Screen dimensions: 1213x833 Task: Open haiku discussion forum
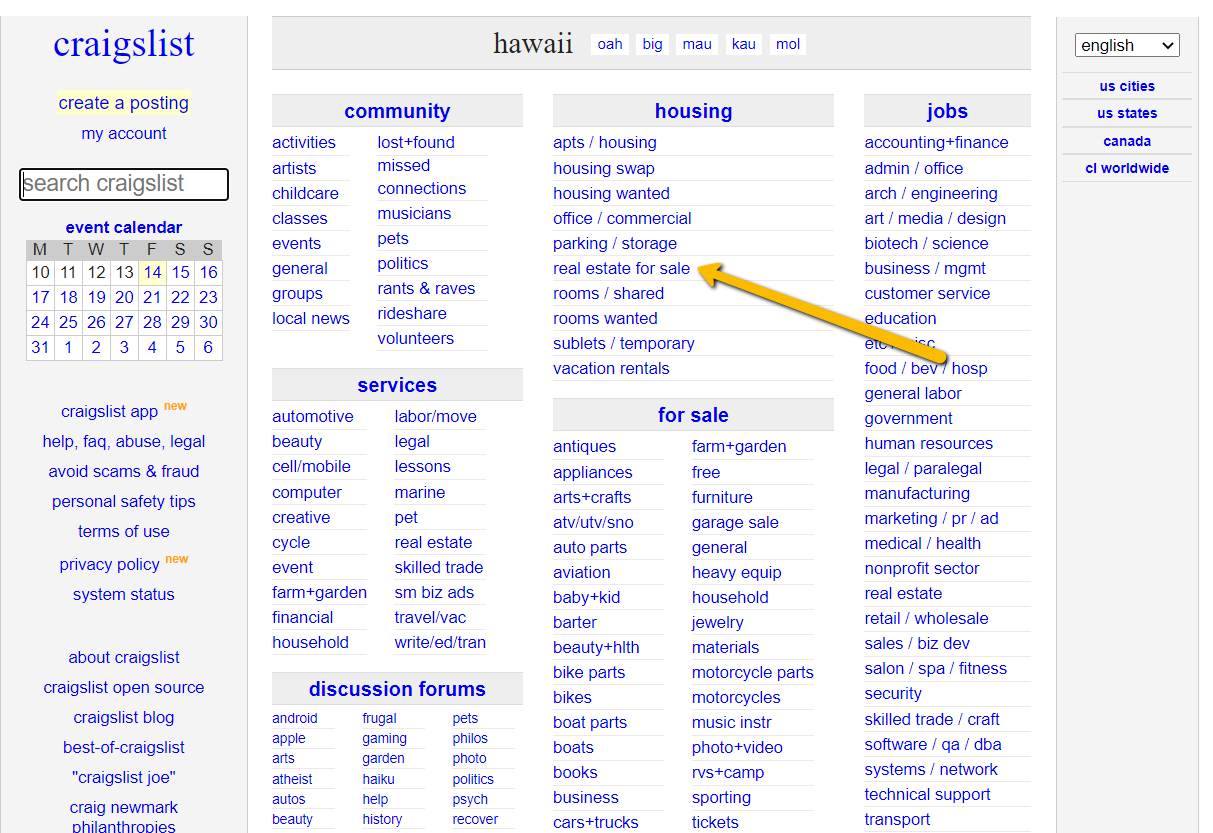tap(379, 779)
